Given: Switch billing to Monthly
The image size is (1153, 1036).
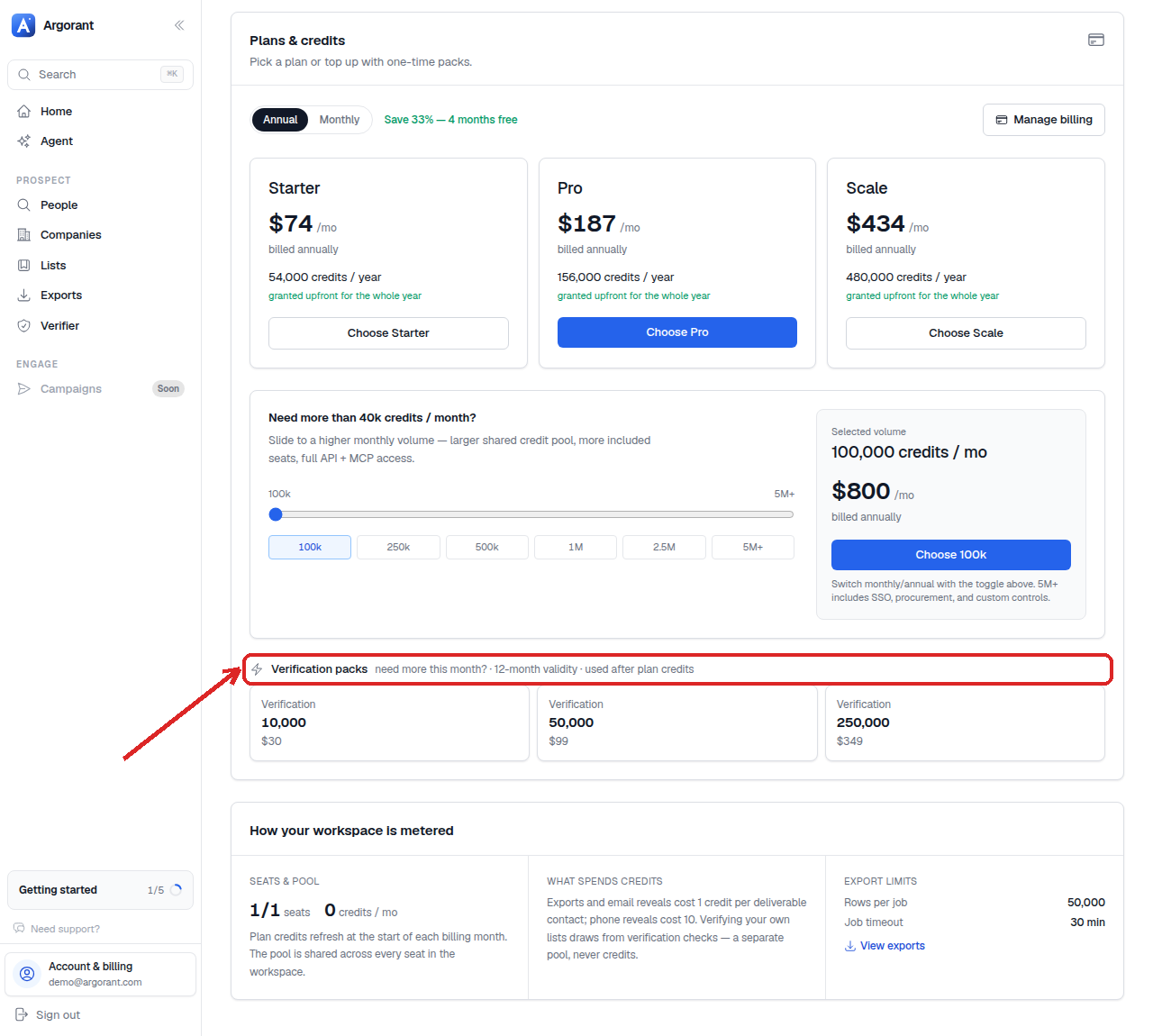Looking at the screenshot, I should (x=340, y=120).
